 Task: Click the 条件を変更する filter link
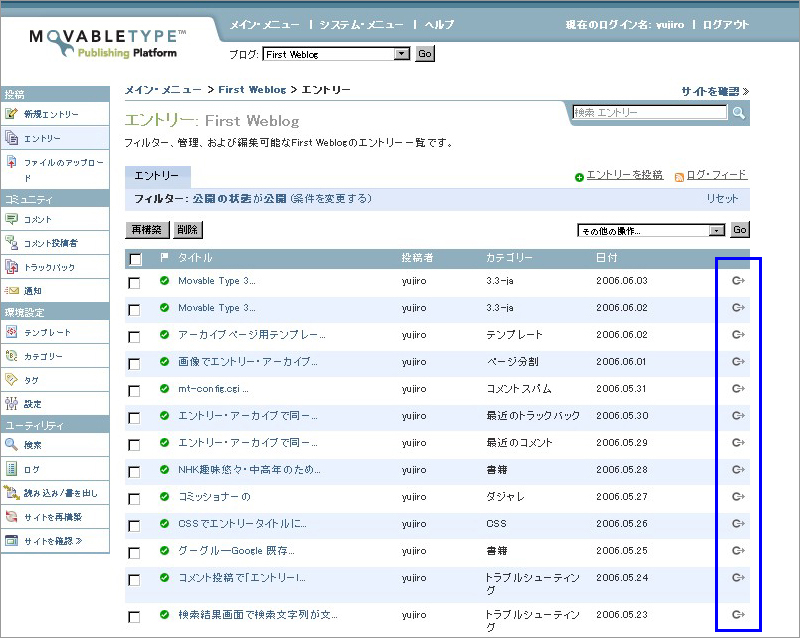(x=331, y=199)
